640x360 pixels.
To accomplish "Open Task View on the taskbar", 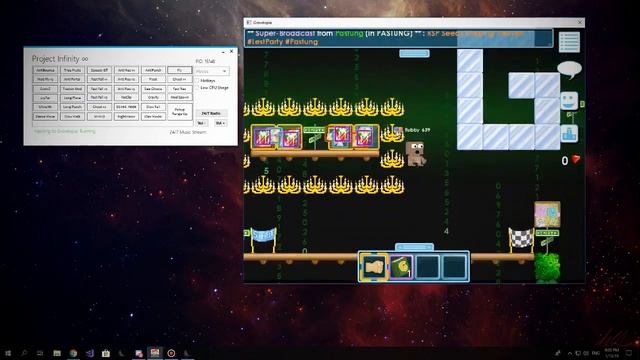I will point(40,353).
